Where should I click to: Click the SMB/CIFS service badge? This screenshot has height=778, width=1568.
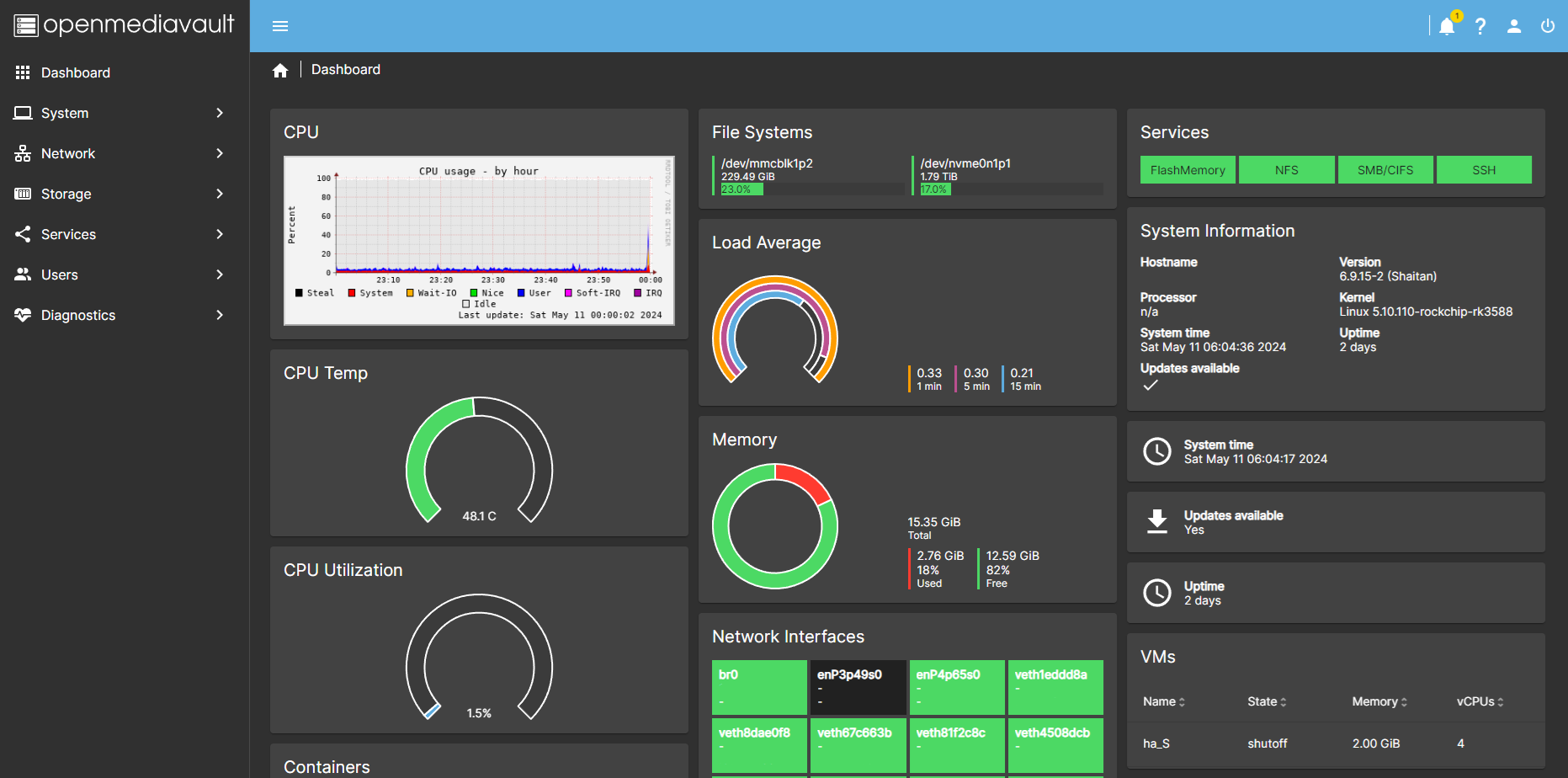tap(1385, 170)
